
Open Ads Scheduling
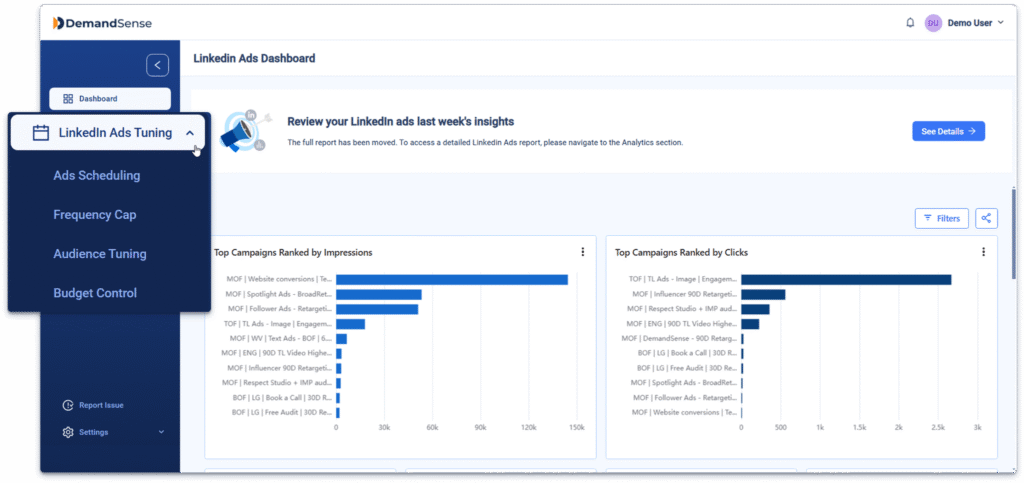coord(97,176)
